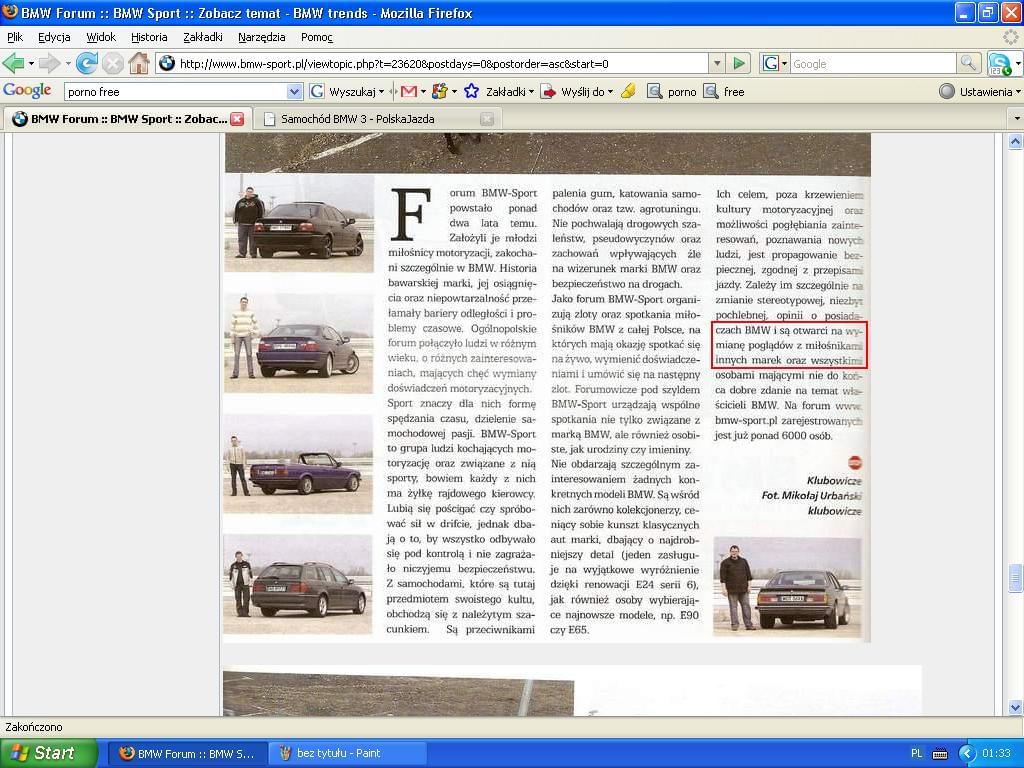Click the black BMW sedan photo

[299, 223]
